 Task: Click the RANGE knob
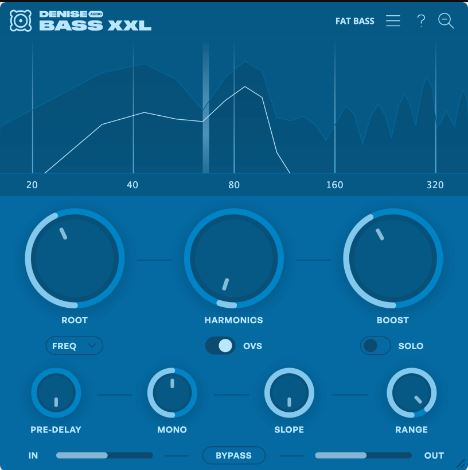point(412,393)
